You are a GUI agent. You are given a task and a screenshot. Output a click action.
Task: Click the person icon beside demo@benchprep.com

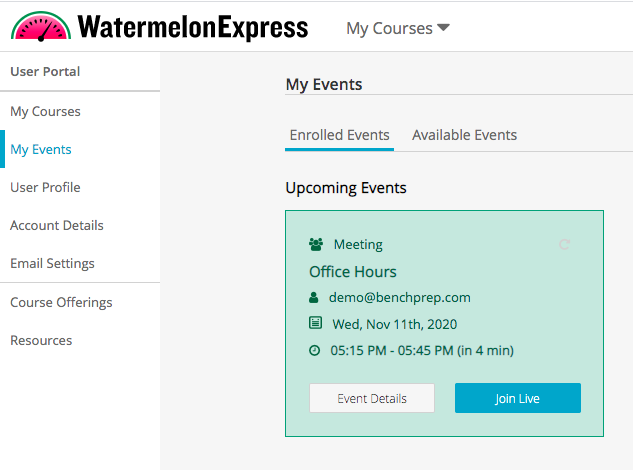[314, 298]
